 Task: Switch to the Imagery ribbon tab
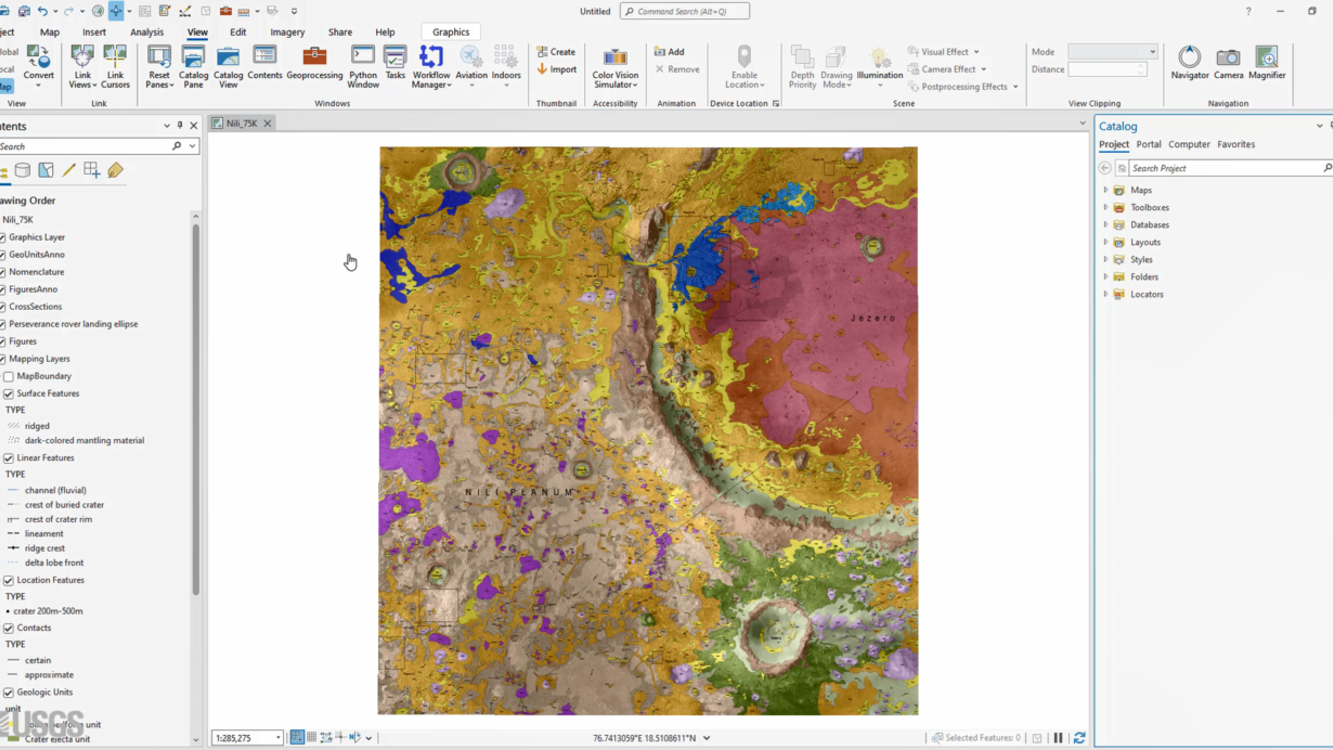pos(287,32)
